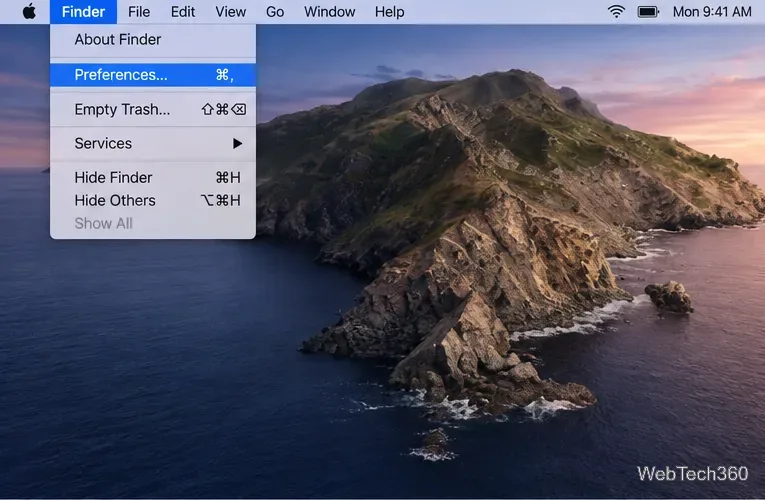Select Hide Finder menu item
This screenshot has height=500, width=765.
(153, 178)
